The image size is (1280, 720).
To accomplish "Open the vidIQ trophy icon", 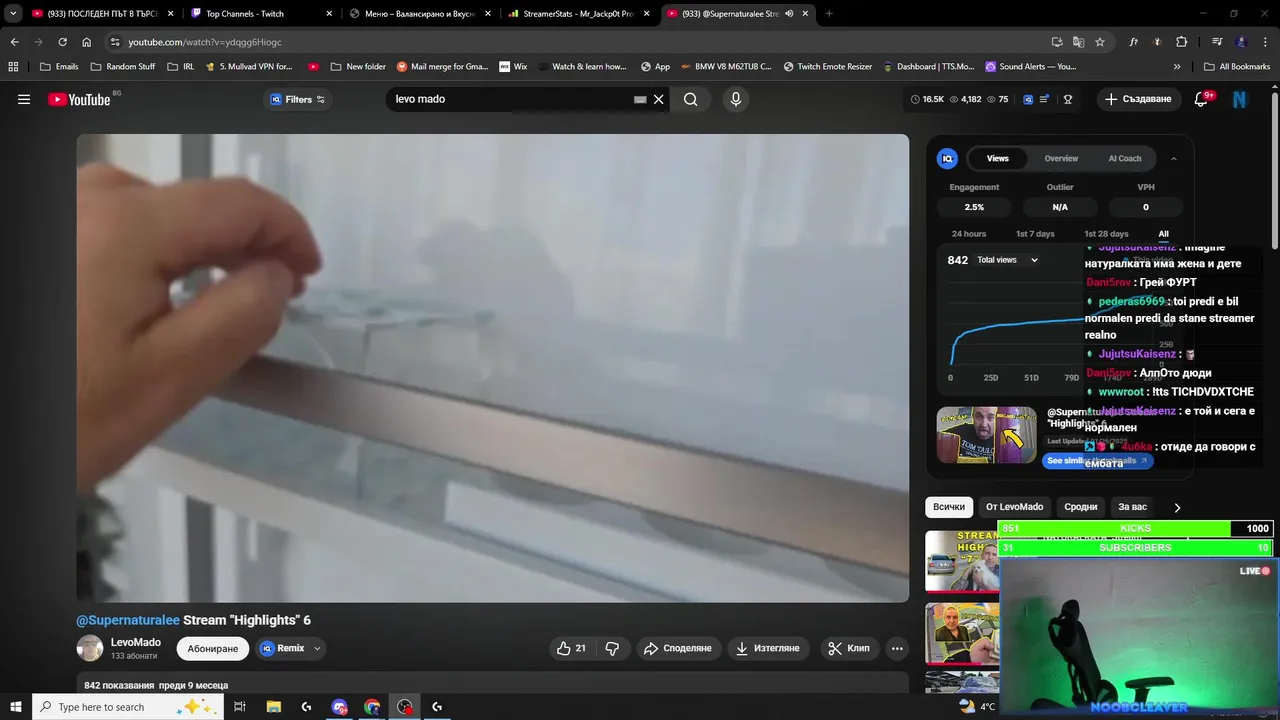I will (1067, 99).
